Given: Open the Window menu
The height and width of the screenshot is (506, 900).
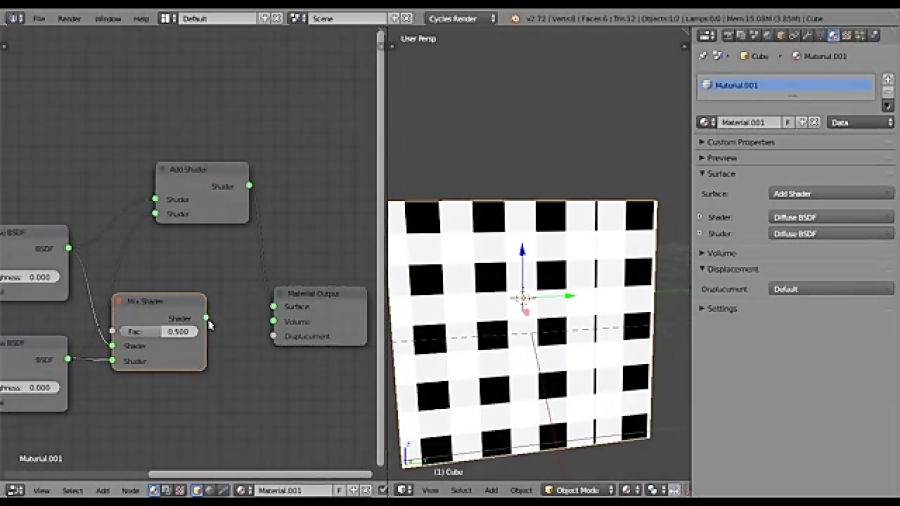Looking at the screenshot, I should pyautogui.click(x=108, y=18).
